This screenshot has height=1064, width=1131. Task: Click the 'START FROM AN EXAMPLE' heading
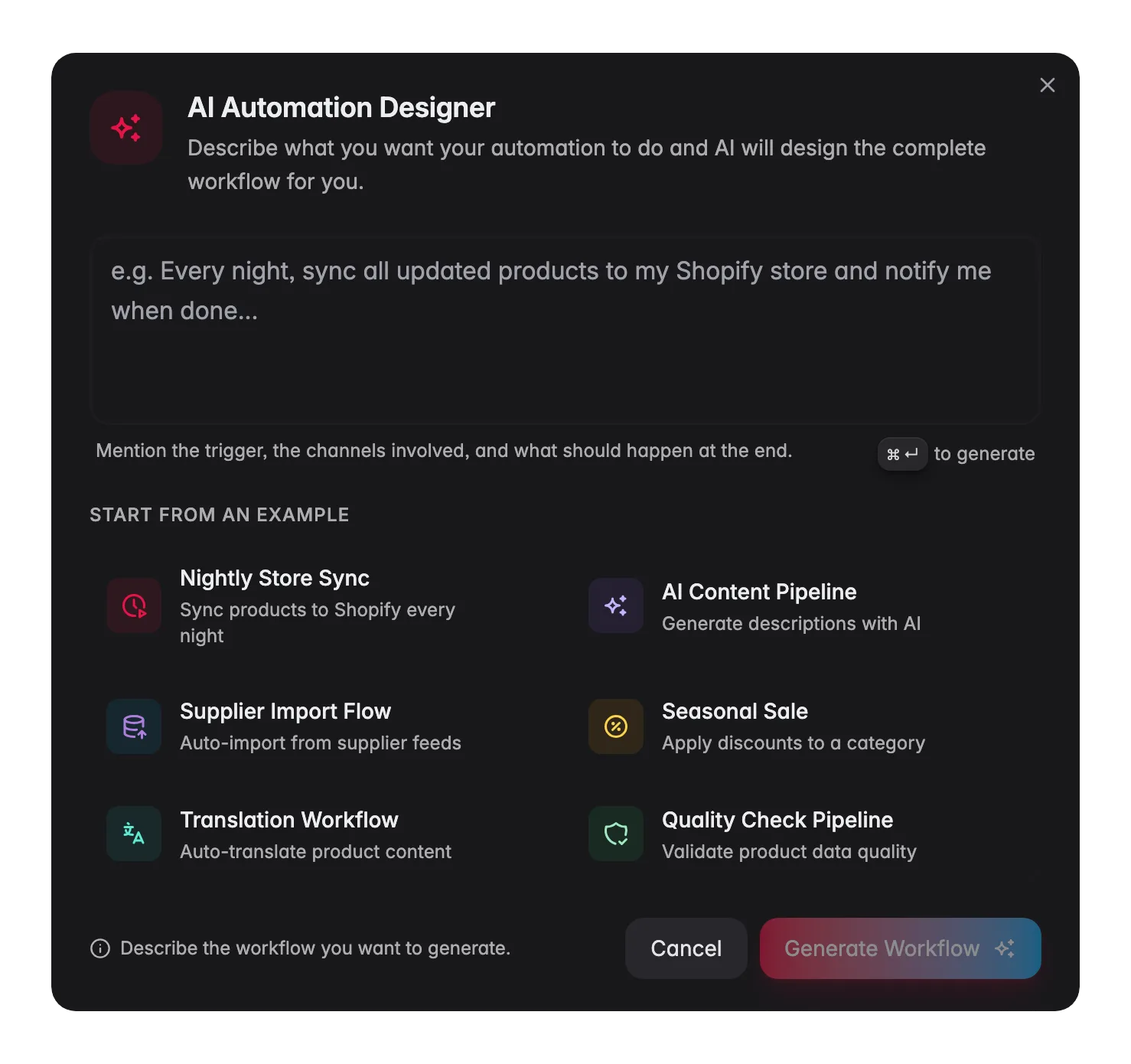pyautogui.click(x=220, y=514)
